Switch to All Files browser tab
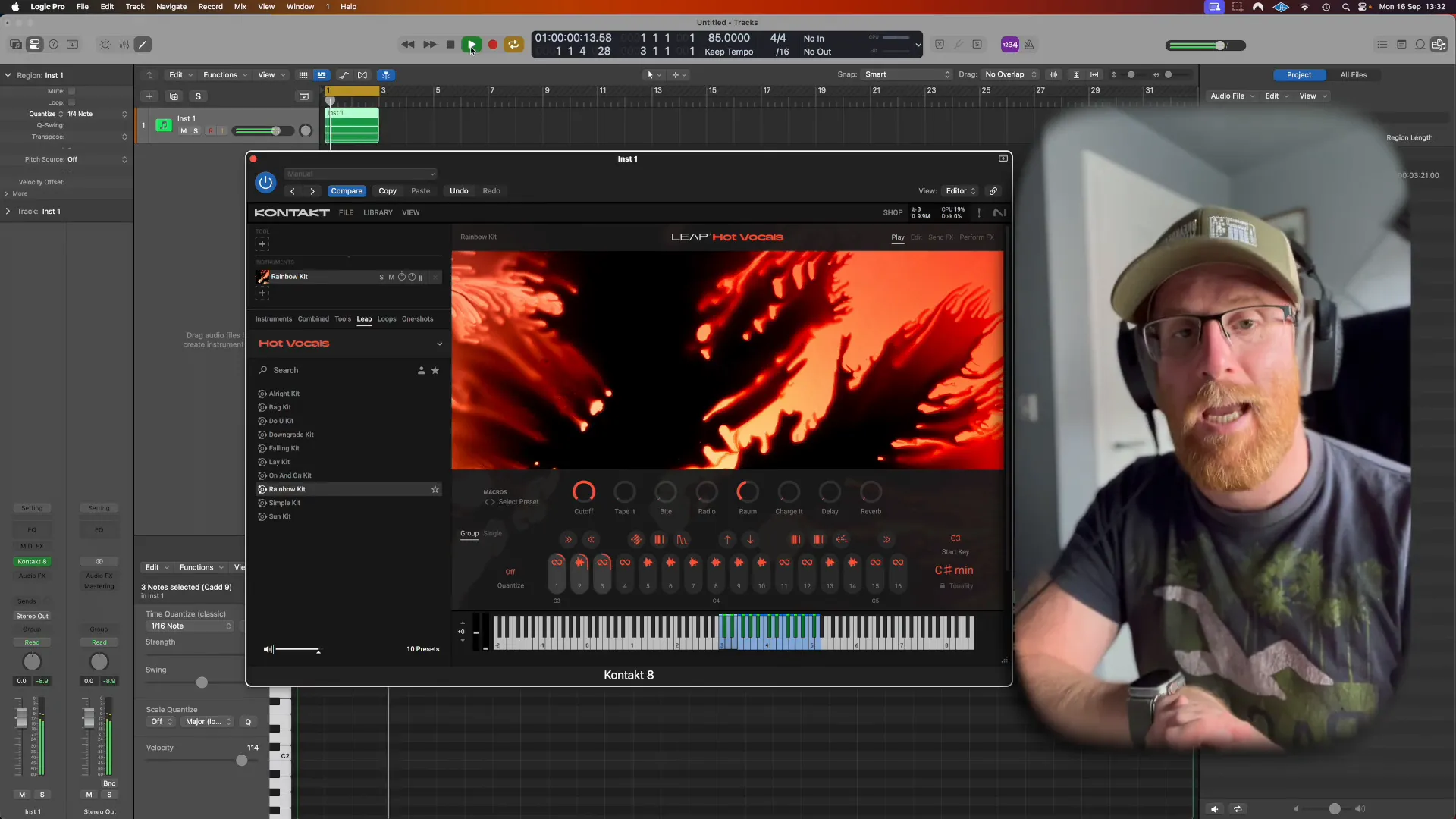The height and width of the screenshot is (819, 1456). coord(1353,75)
